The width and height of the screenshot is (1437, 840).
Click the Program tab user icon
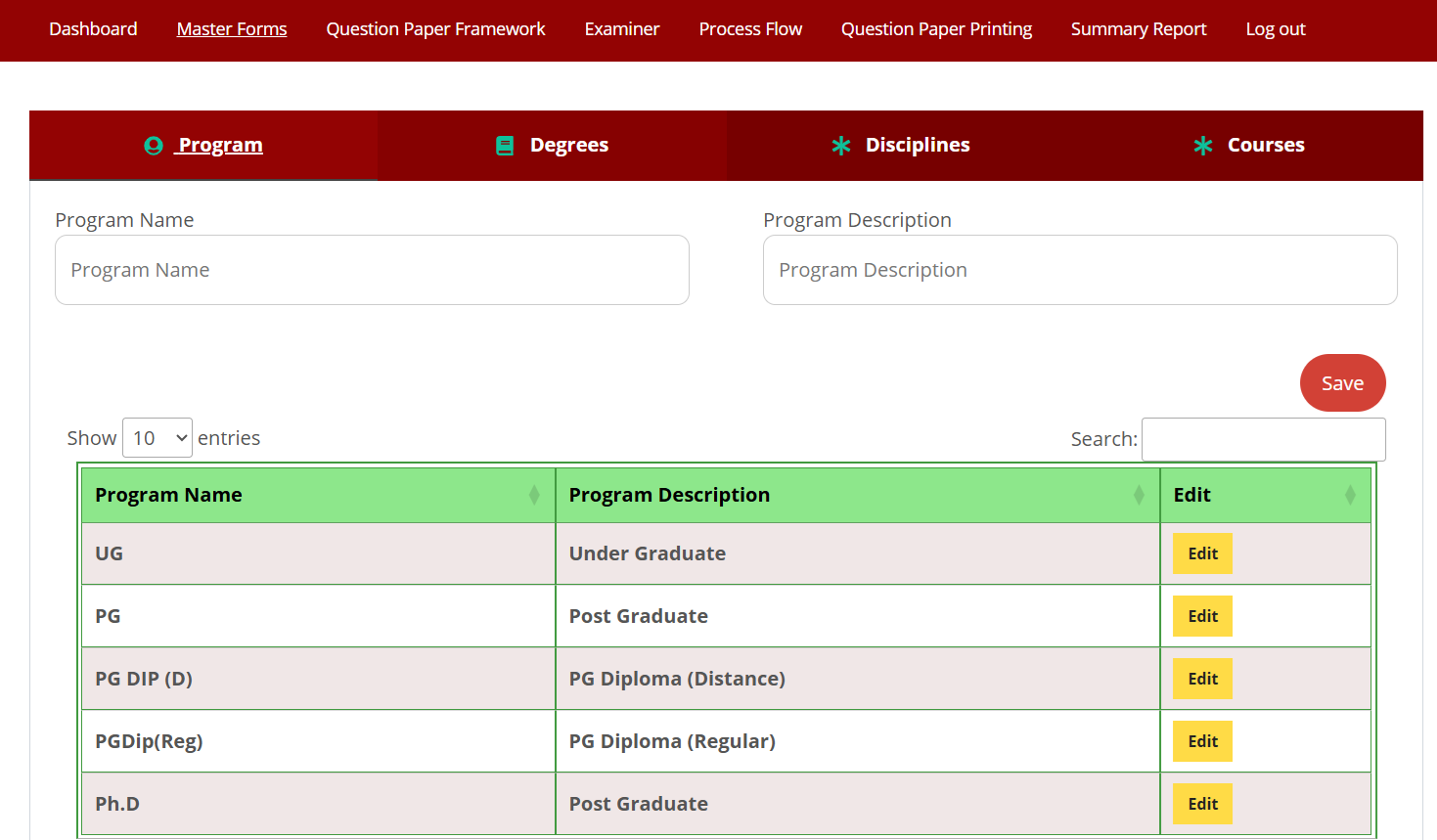[154, 146]
